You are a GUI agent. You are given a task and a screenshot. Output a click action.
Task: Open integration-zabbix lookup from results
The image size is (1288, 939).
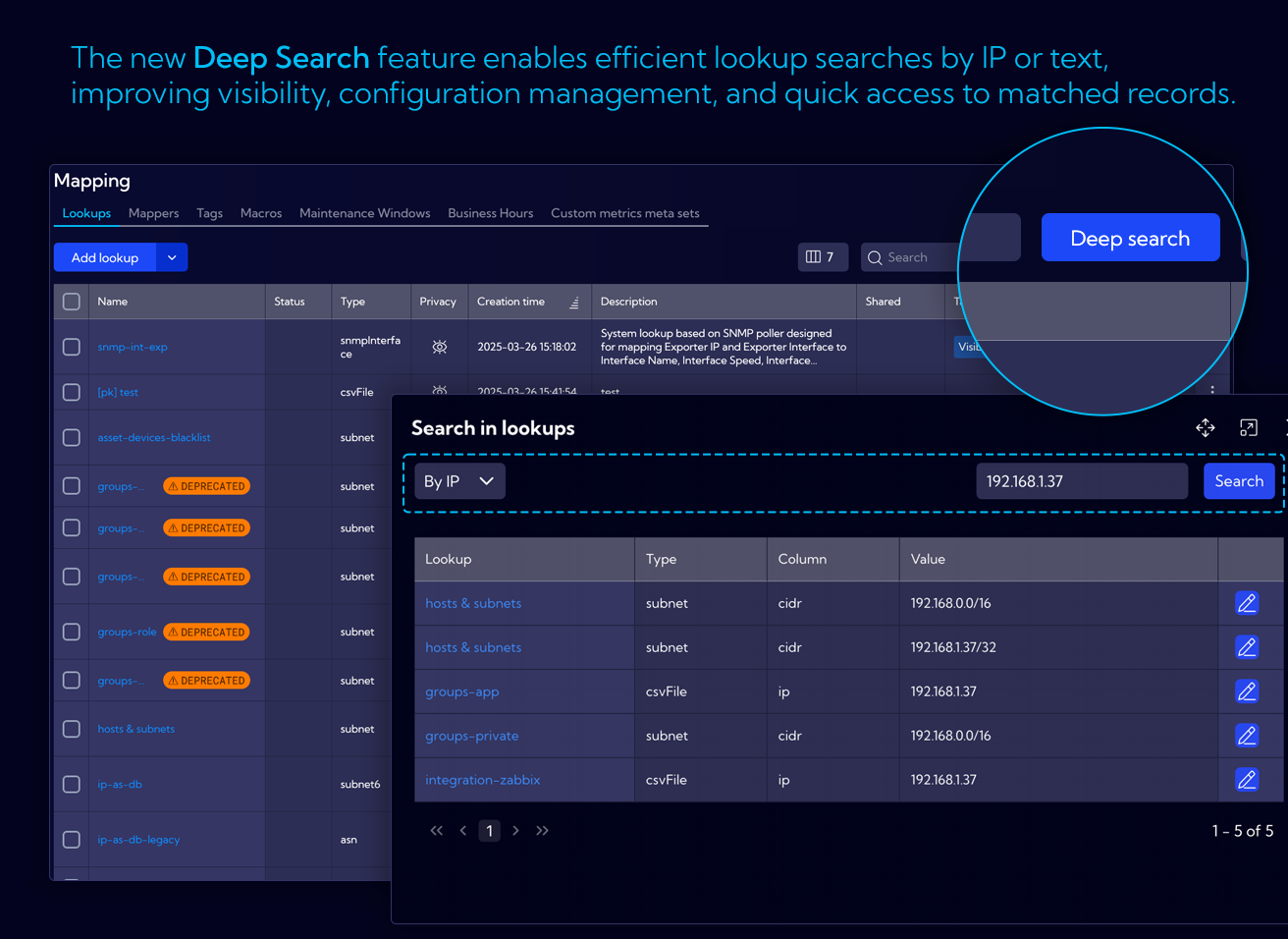483,780
